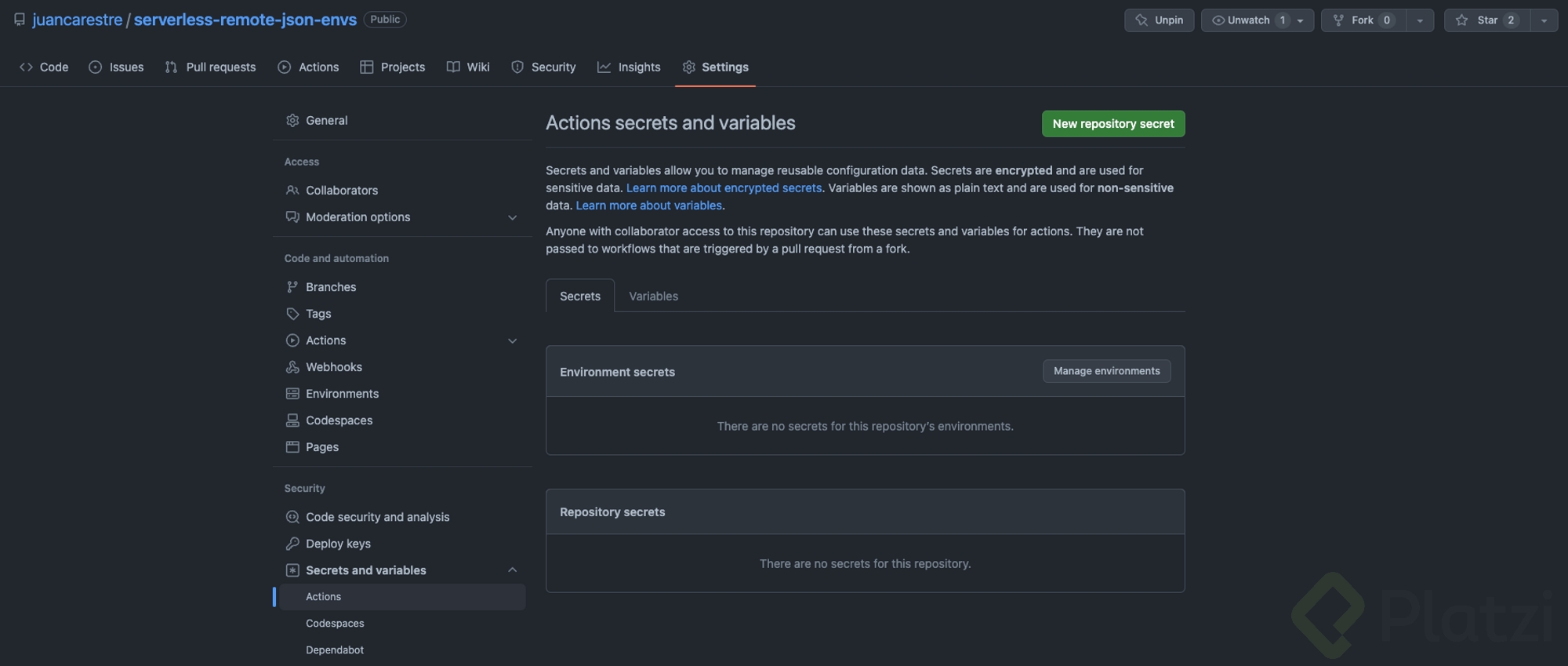Switch to the Projects tab

click(x=392, y=67)
